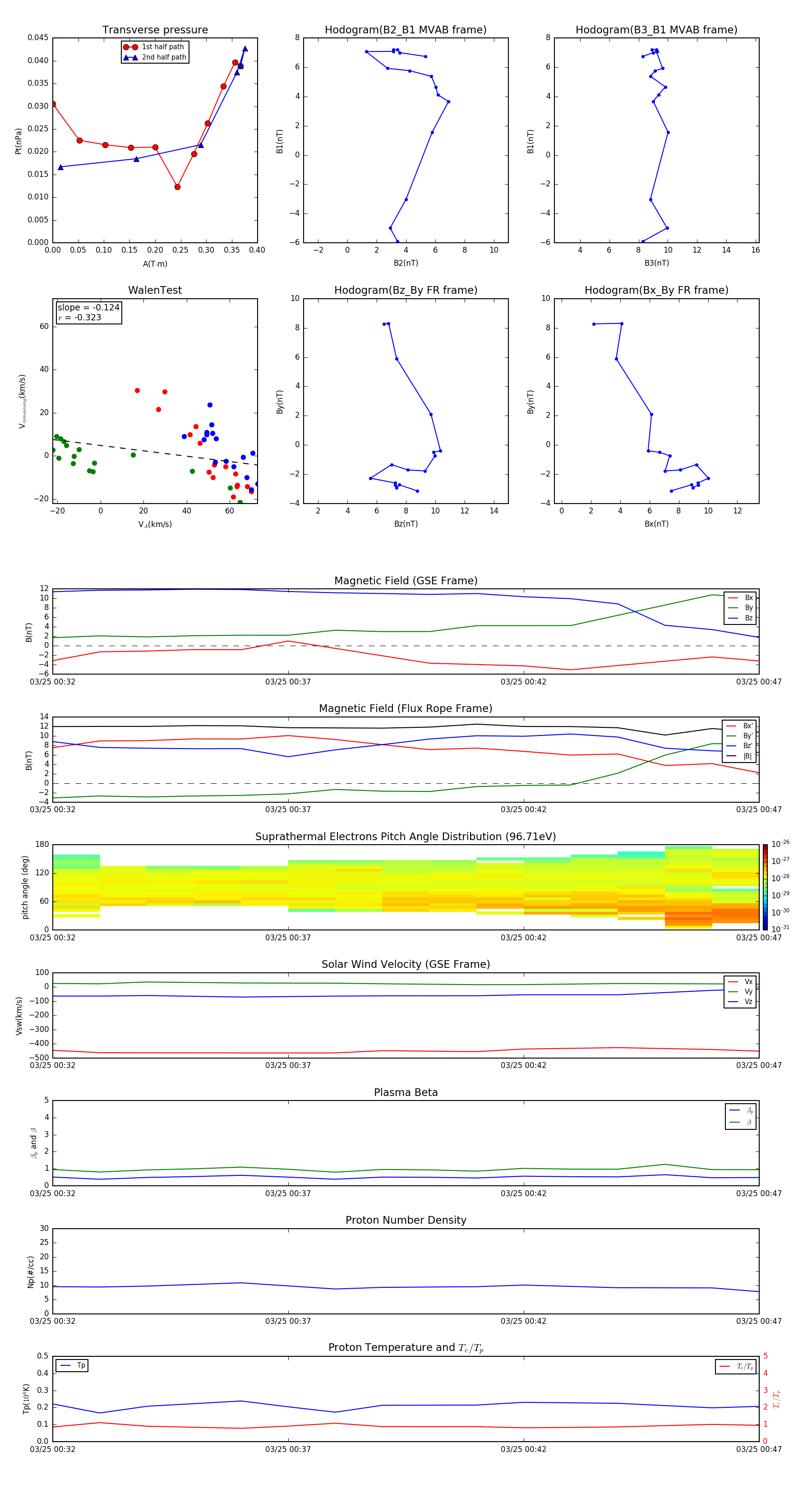Click the "Plasma Beta" plot title
The height and width of the screenshot is (1489, 812).
(x=406, y=1093)
